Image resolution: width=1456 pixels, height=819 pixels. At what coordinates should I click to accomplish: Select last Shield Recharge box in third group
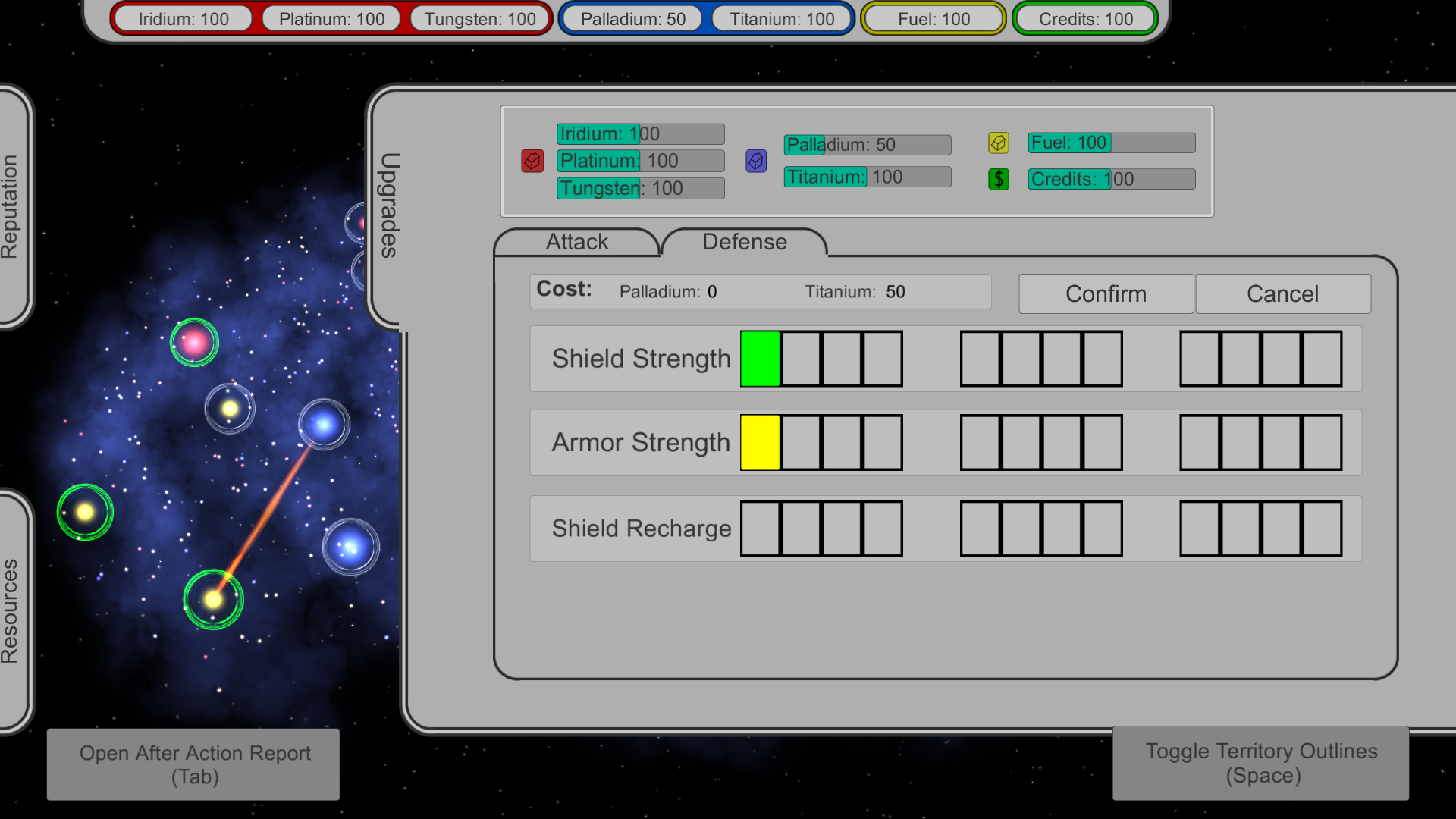[1323, 529]
